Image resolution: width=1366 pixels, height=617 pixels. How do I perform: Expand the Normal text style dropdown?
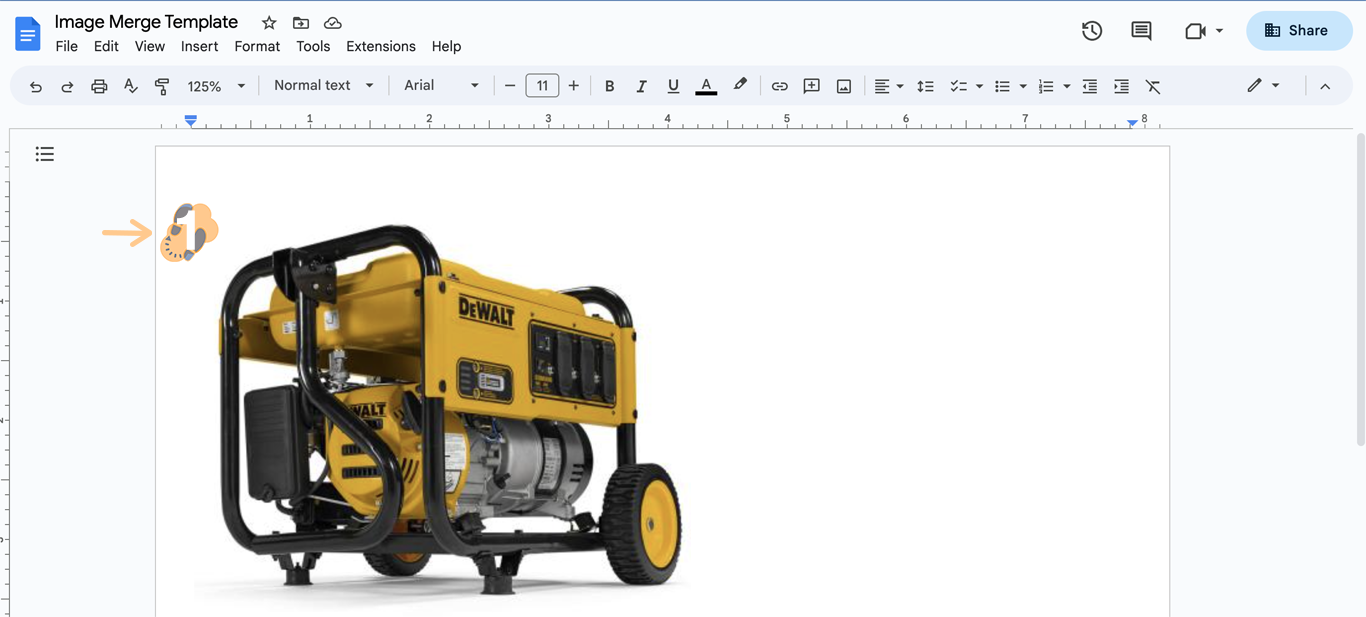click(323, 86)
